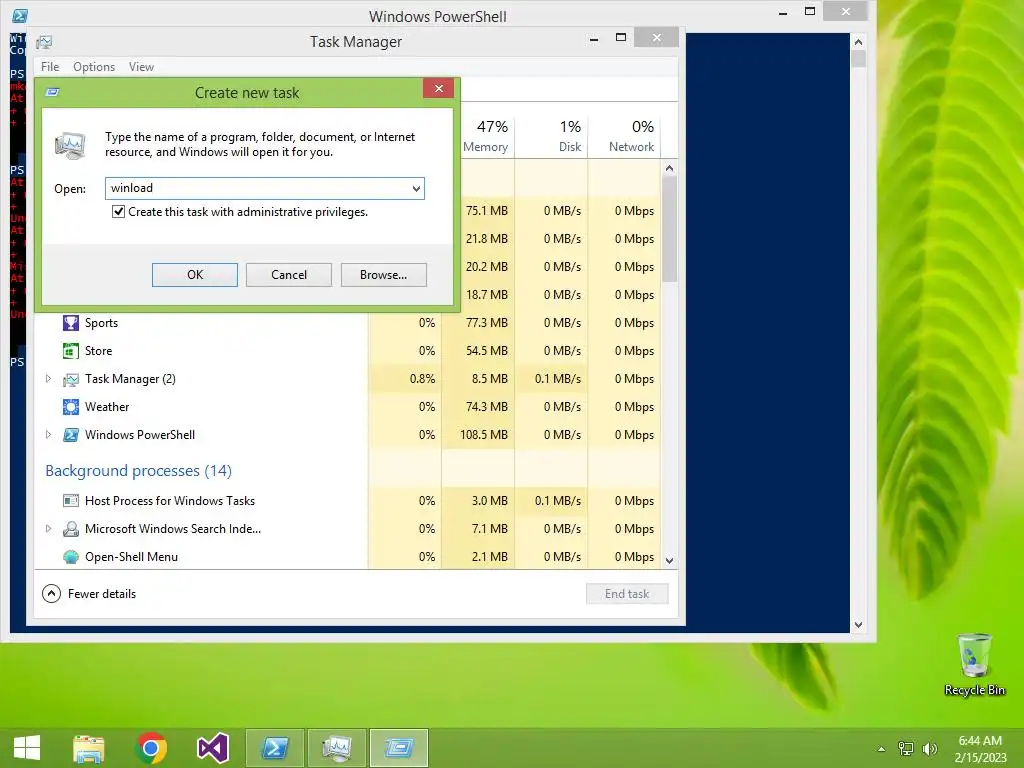Click the Fewer details link

pyautogui.click(x=102, y=594)
